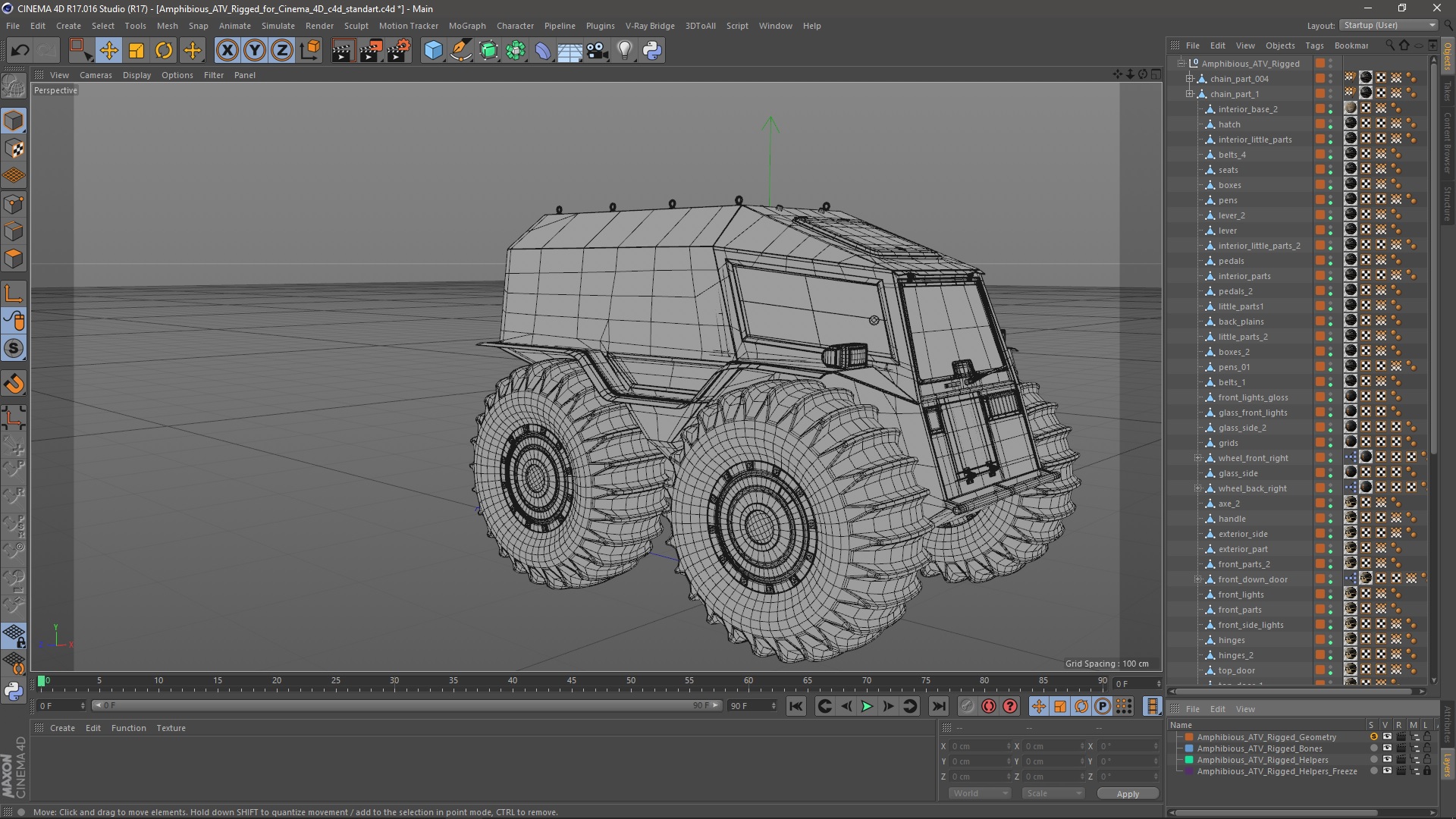
Task: Open the viewport Display menu
Action: 136,75
